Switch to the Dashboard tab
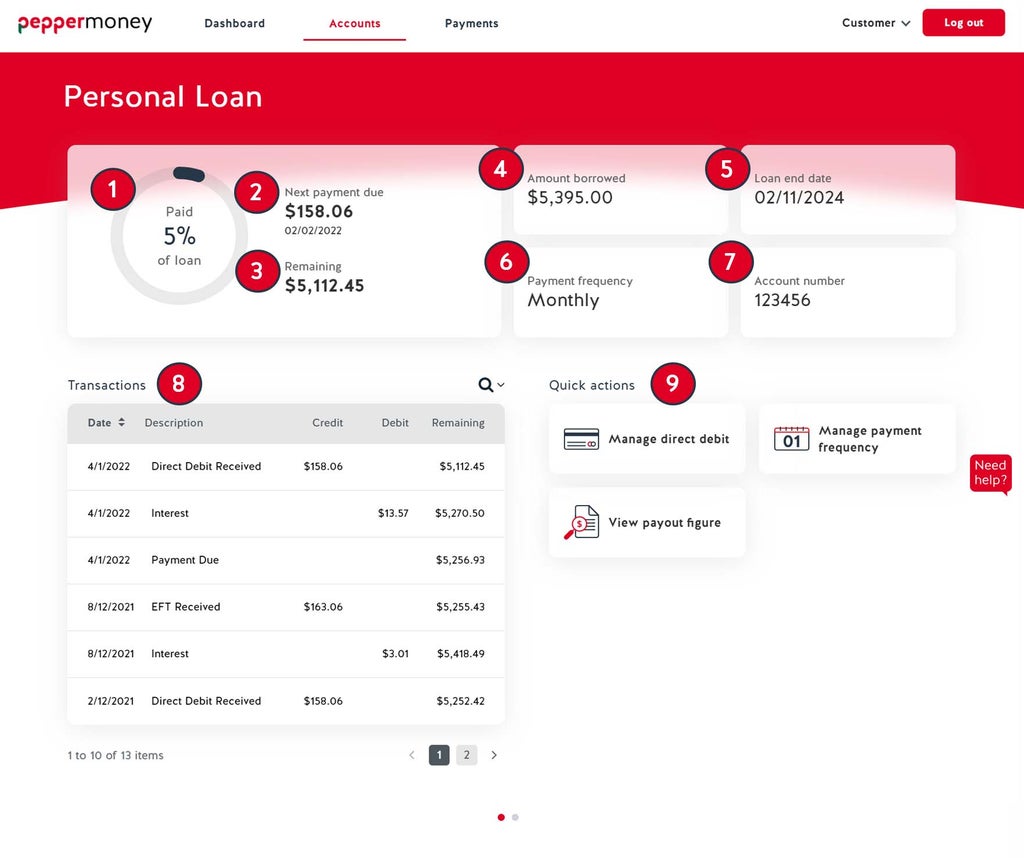This screenshot has height=858, width=1024. pos(234,23)
